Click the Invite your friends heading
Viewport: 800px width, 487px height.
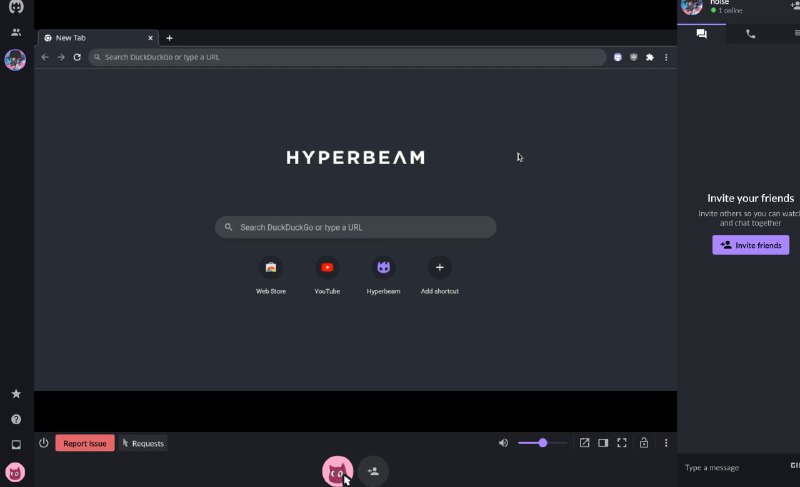tap(751, 198)
